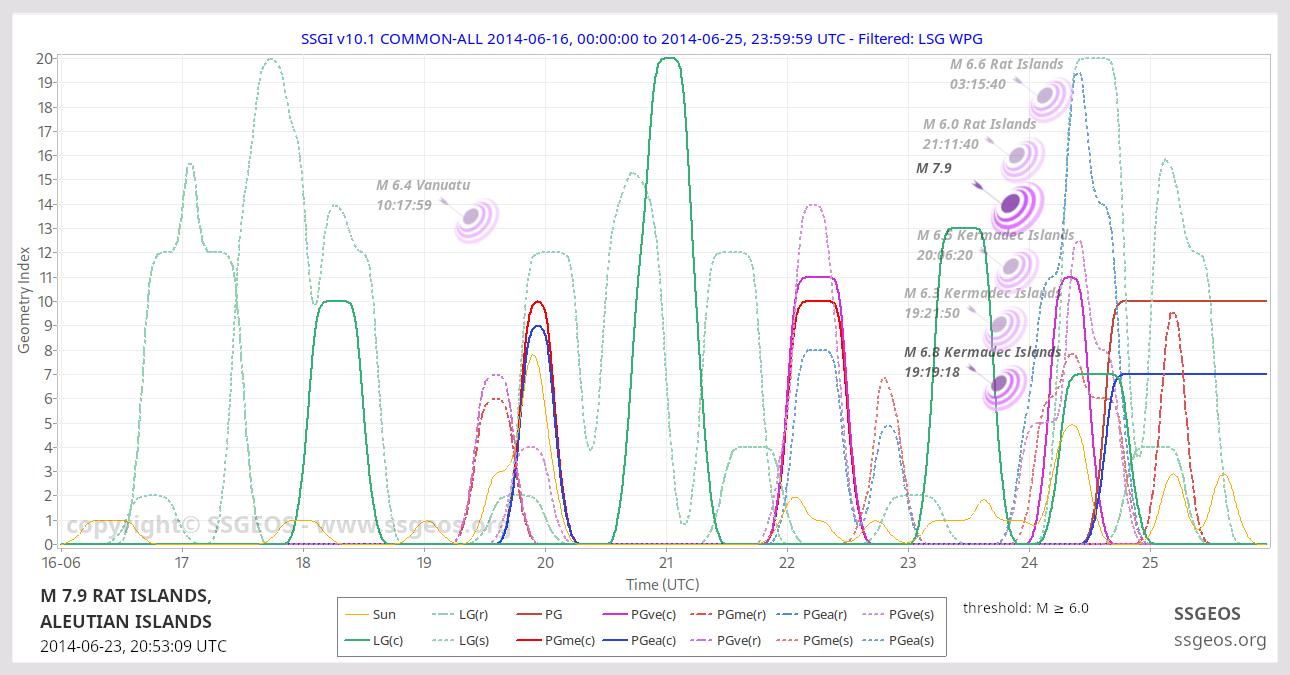The width and height of the screenshot is (1290, 675).
Task: Select the M 6.5 Kermadec Islands marker
Action: (x=1014, y=268)
